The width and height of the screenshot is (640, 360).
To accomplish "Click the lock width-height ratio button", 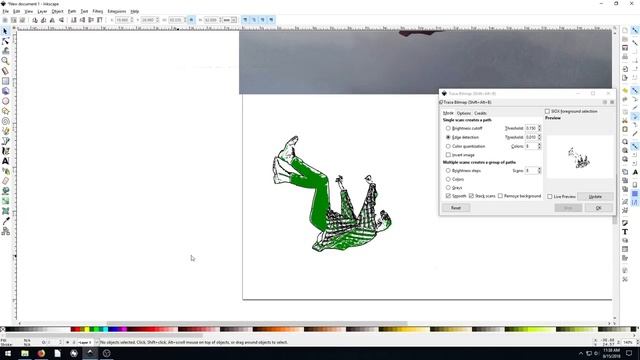I will (x=191, y=20).
